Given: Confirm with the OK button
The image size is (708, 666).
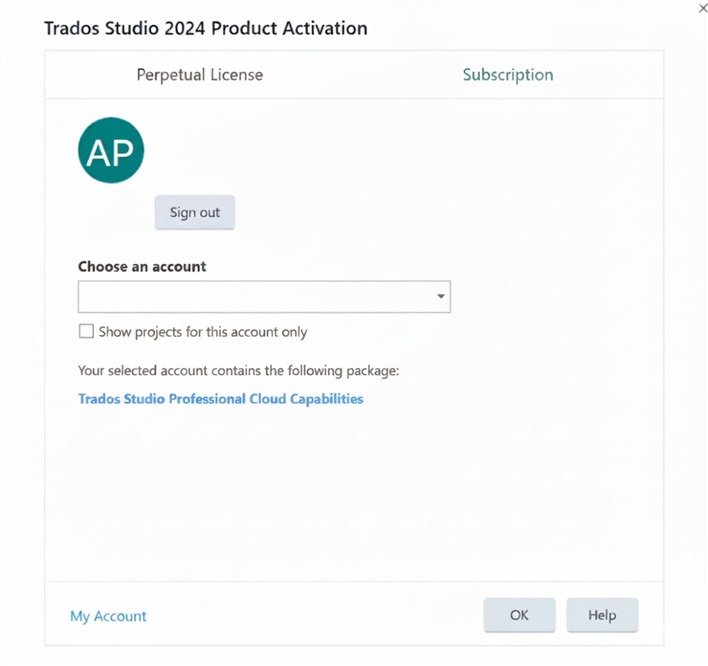Looking at the screenshot, I should coord(519,615).
